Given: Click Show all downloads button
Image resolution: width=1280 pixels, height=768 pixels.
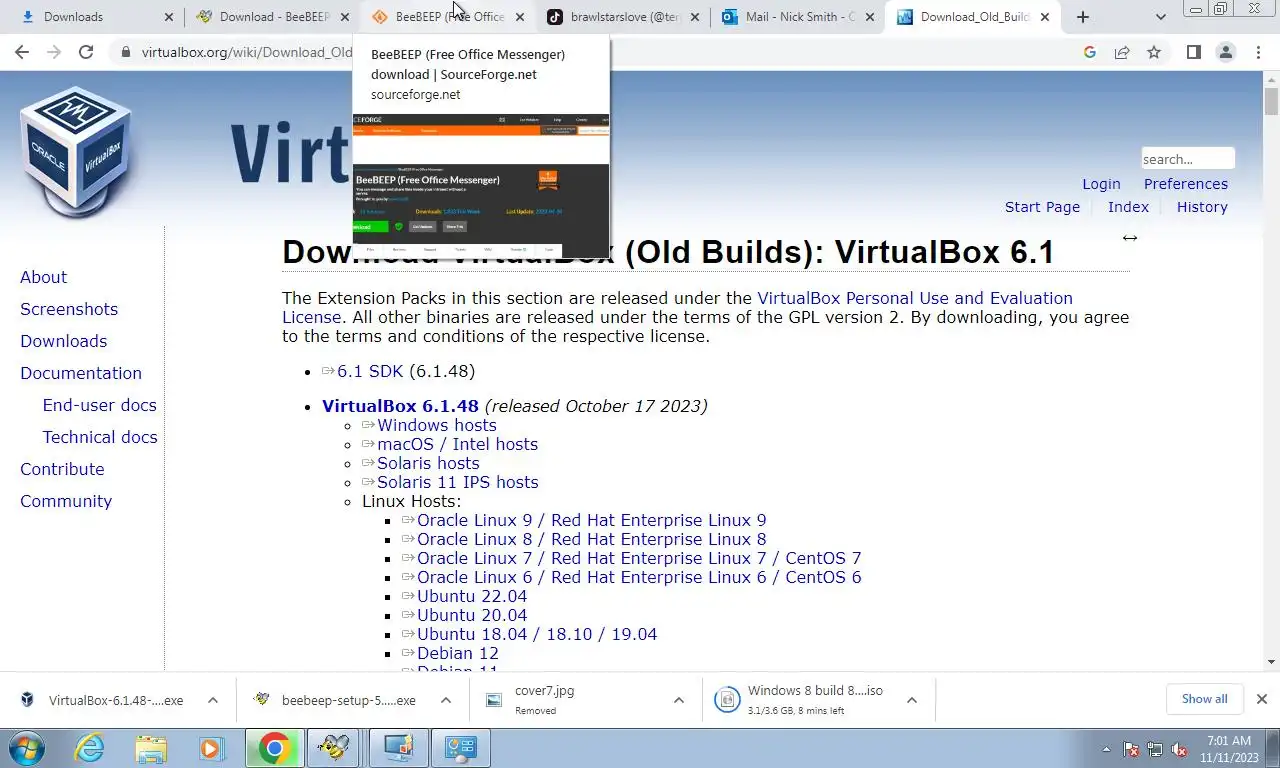Looking at the screenshot, I should pos(1204,699).
